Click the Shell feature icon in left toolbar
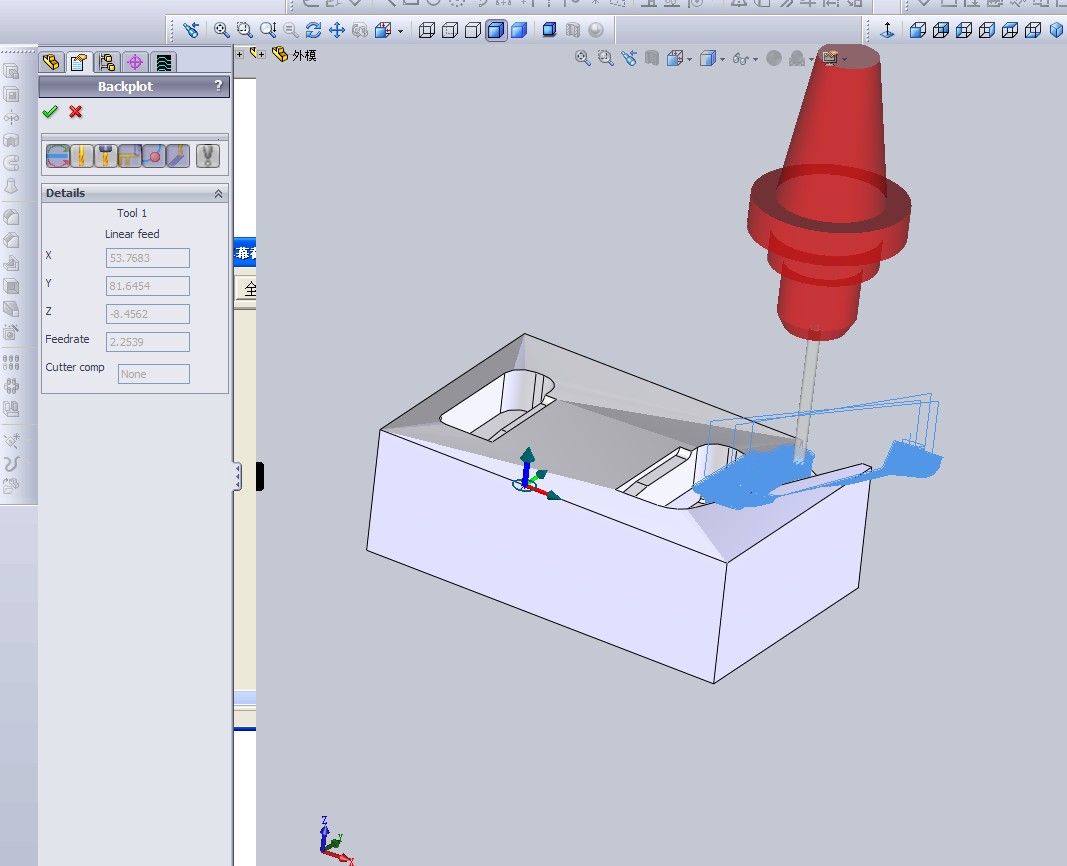The height and width of the screenshot is (866, 1067). click(12, 286)
